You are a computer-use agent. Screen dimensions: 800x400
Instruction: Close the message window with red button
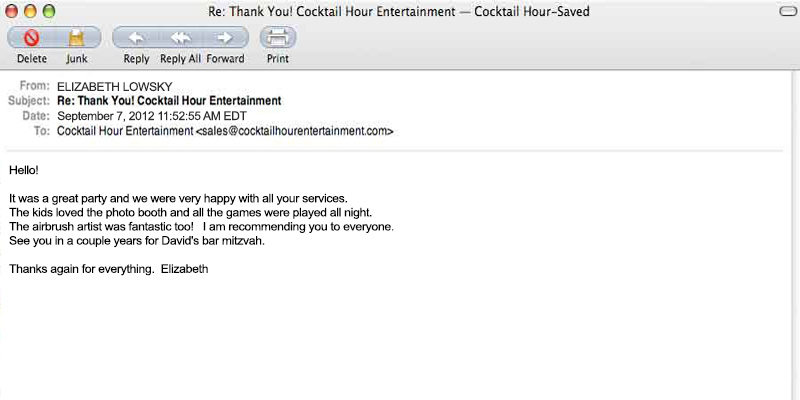11,11
